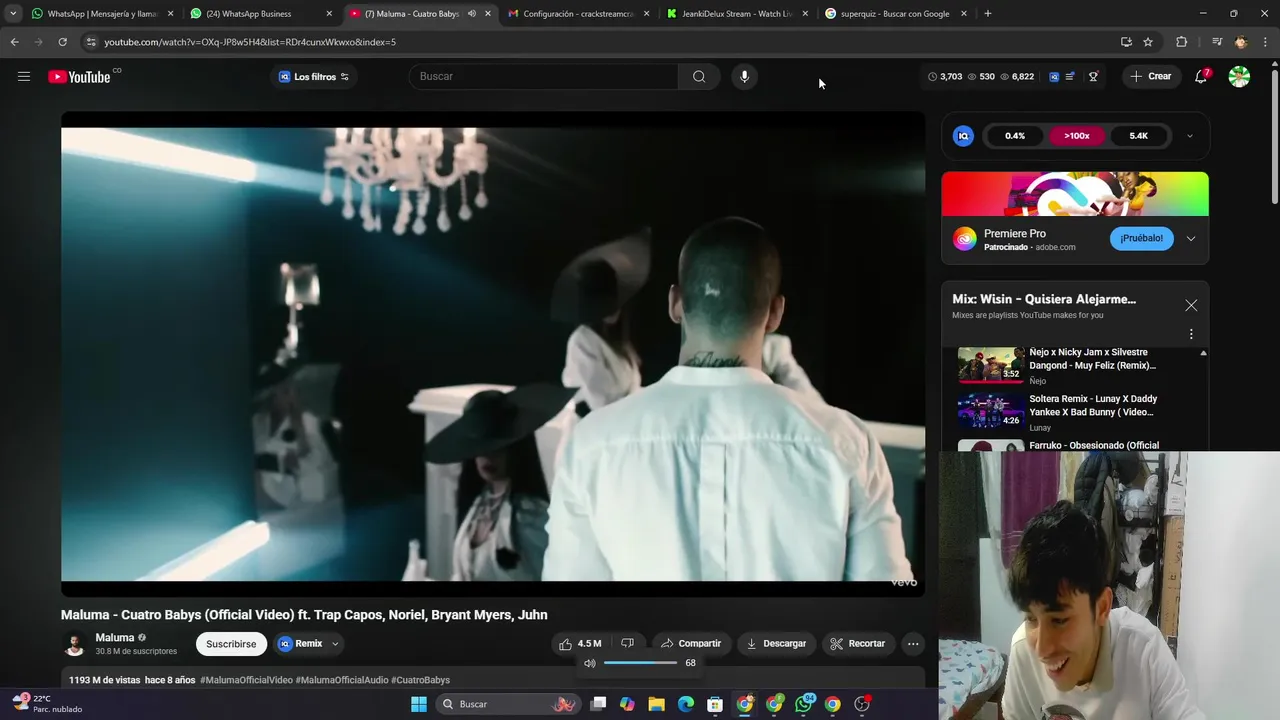Reload the page
Viewport: 1280px width, 720px height.
62,42
